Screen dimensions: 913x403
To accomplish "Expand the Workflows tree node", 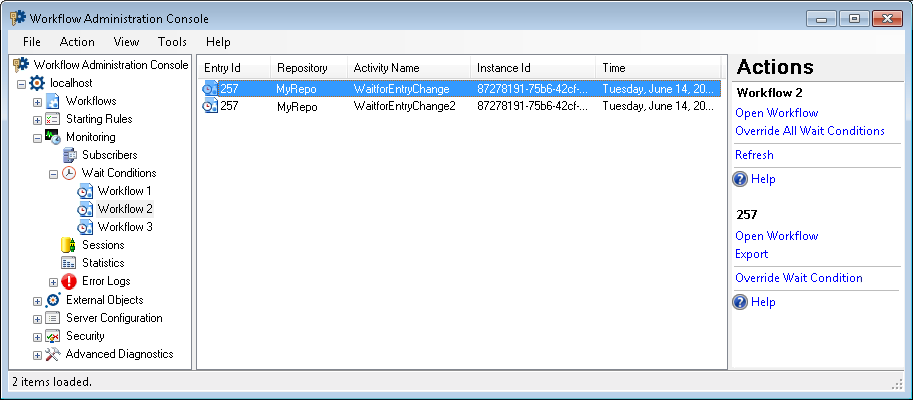I will click(37, 102).
